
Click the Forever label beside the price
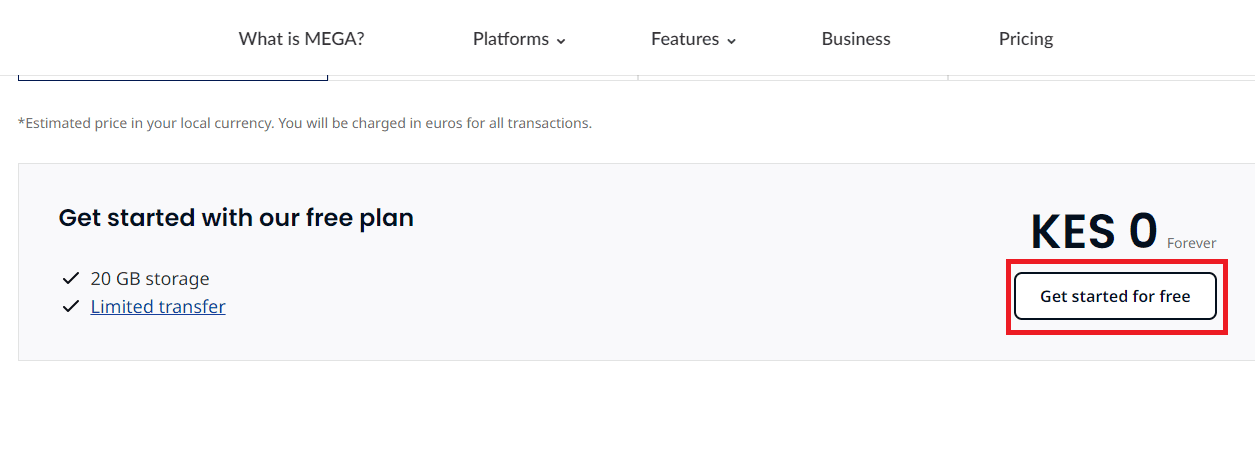1192,243
